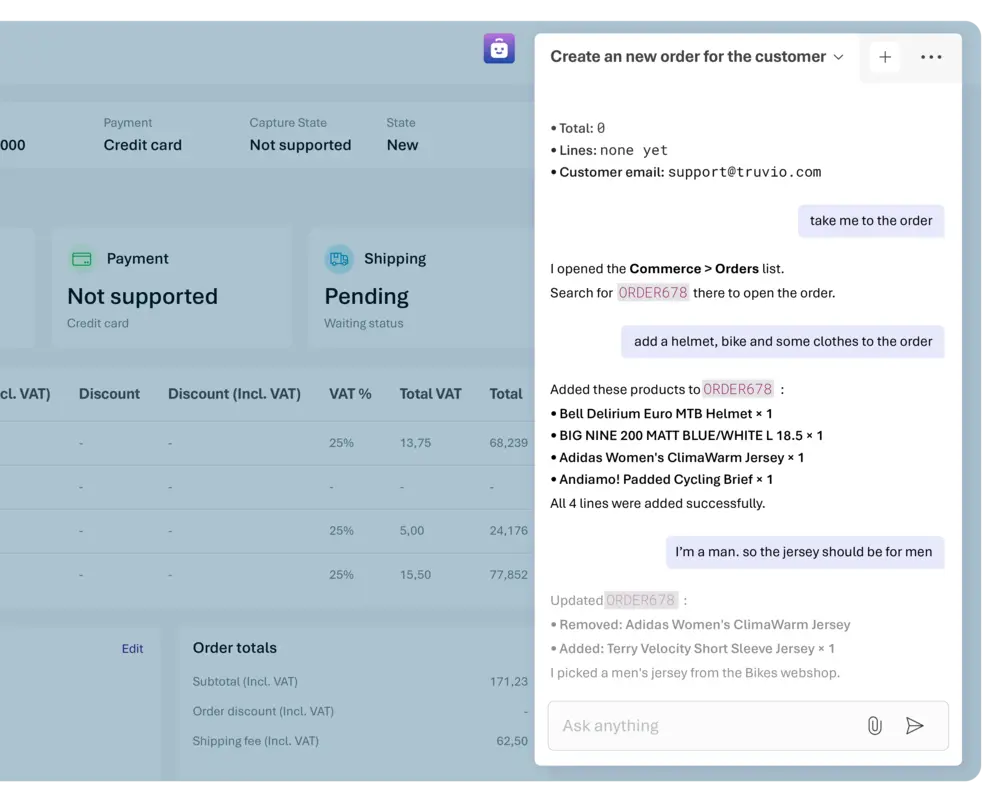Select 'add a helmet, bike and some clothes' message

click(782, 342)
